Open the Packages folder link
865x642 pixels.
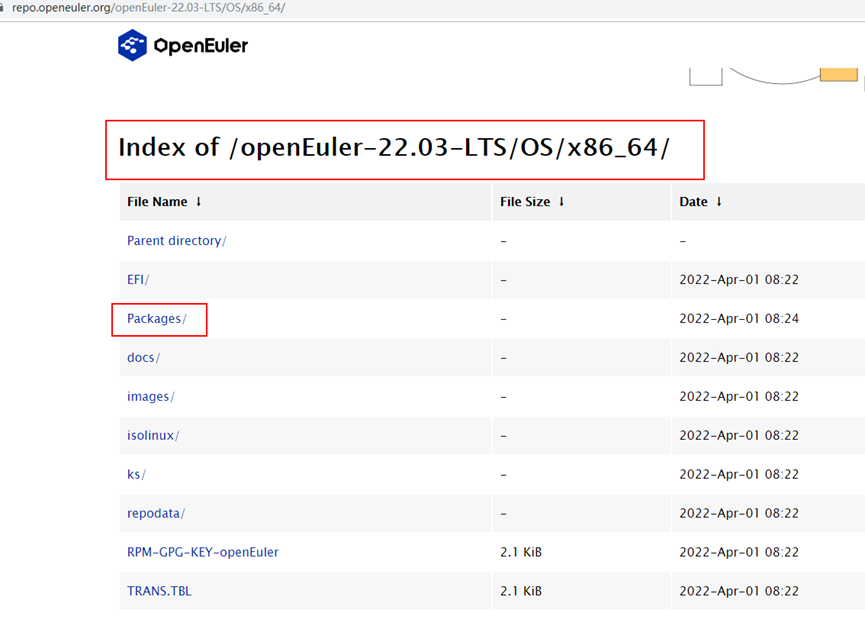click(157, 319)
